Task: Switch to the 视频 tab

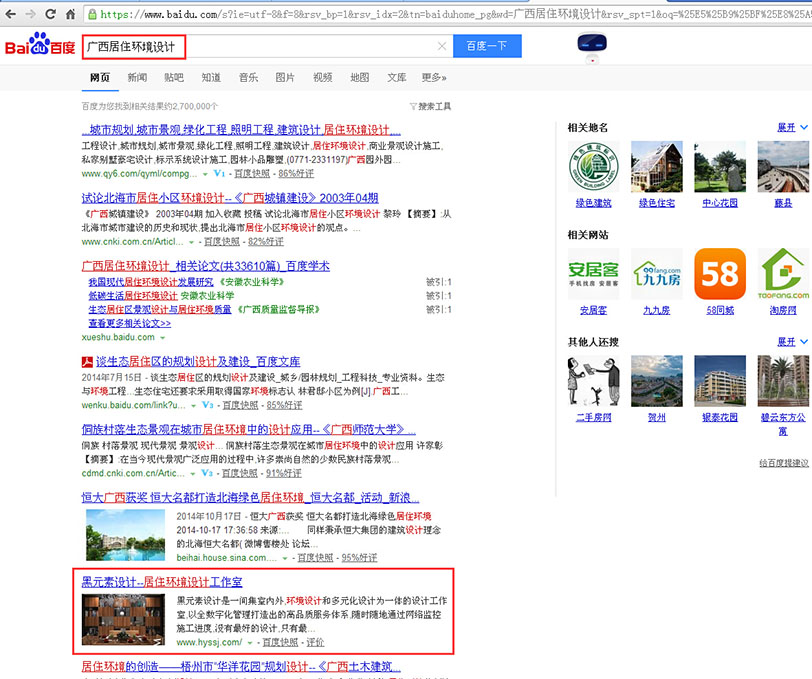Action: pyautogui.click(x=322, y=78)
